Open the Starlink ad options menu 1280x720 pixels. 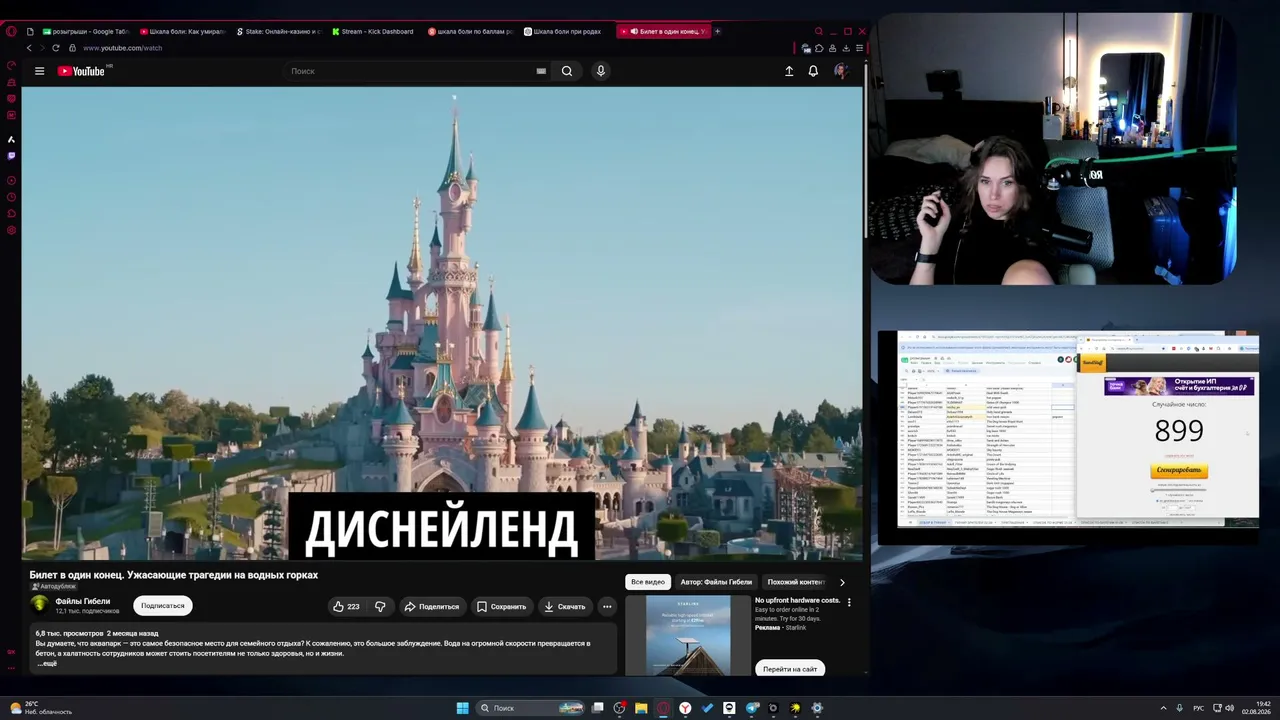pyautogui.click(x=849, y=602)
